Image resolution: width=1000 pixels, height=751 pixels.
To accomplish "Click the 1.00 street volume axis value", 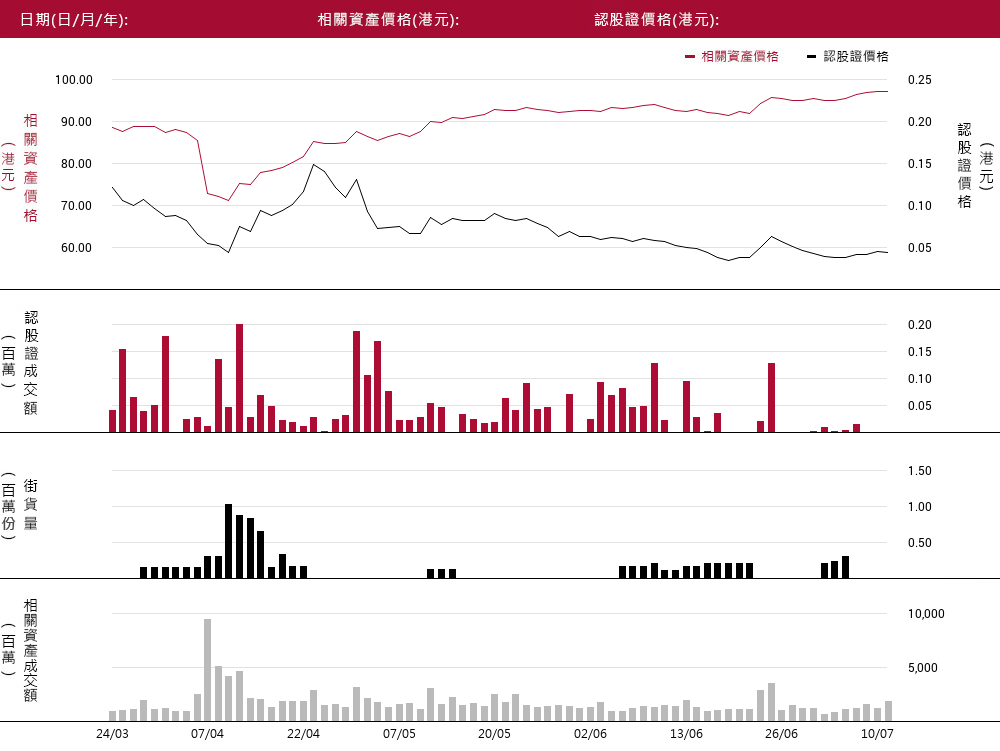I will 920,507.
